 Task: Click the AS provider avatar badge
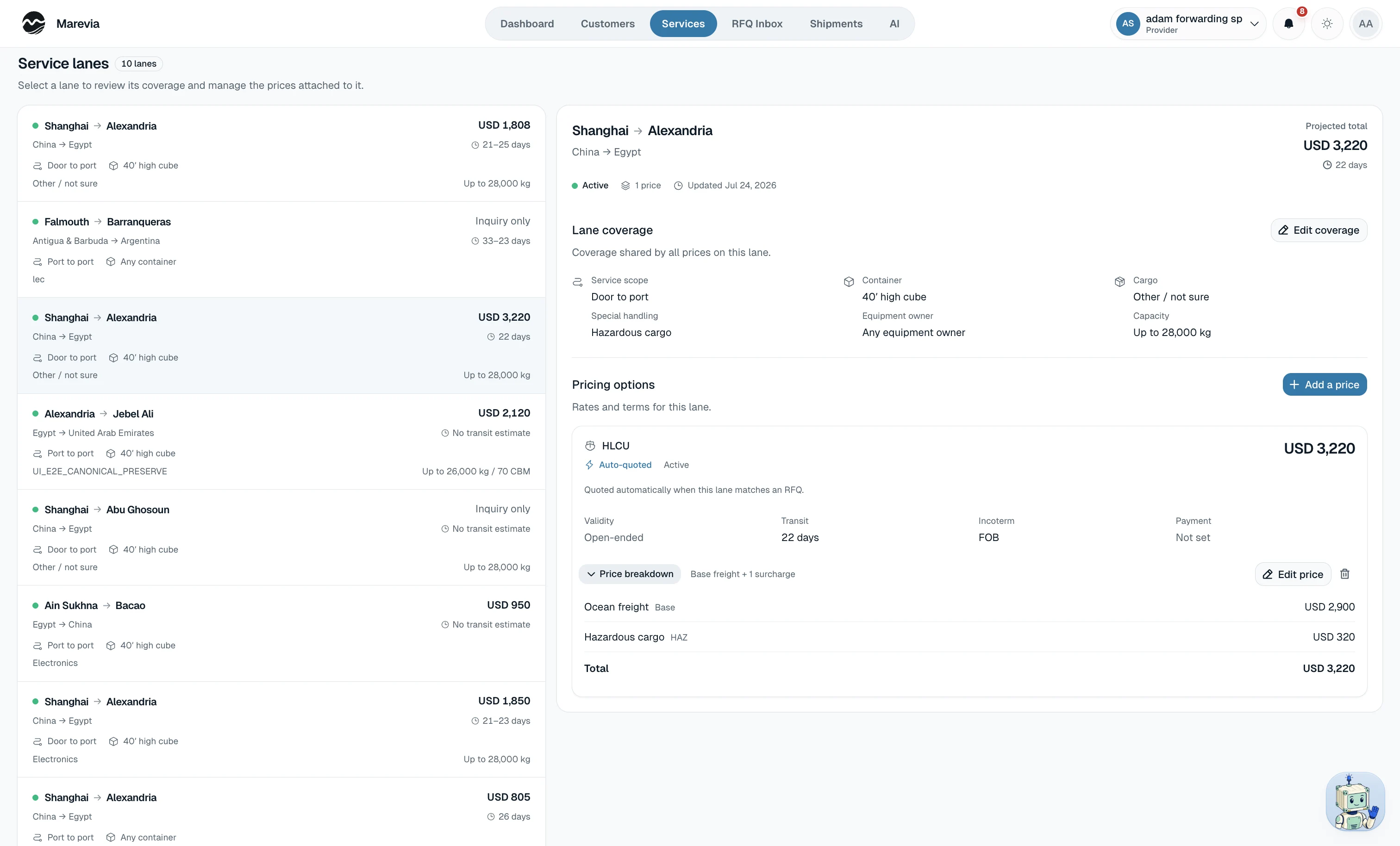1128,24
